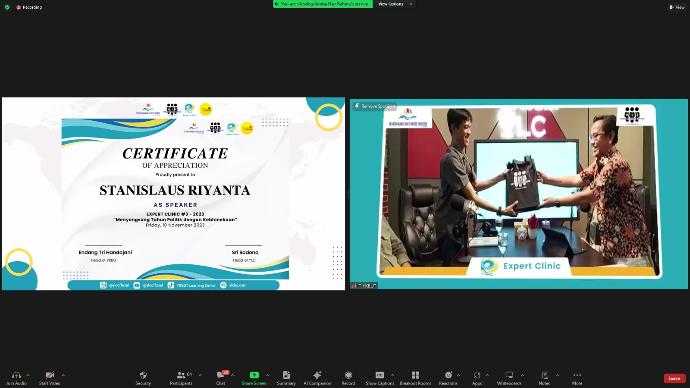Viewport: 690px width, 388px height.
Task: Click the red Leave button
Action: pyautogui.click(x=674, y=378)
